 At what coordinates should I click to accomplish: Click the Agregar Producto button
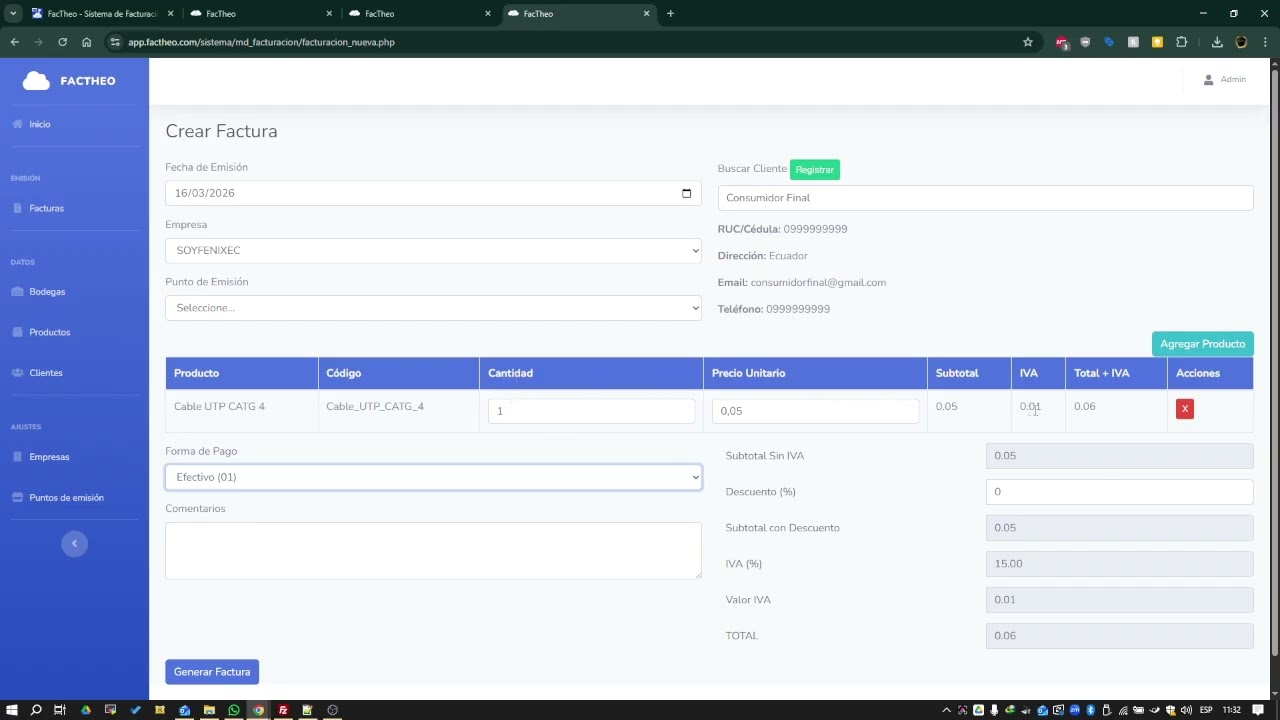[1202, 344]
